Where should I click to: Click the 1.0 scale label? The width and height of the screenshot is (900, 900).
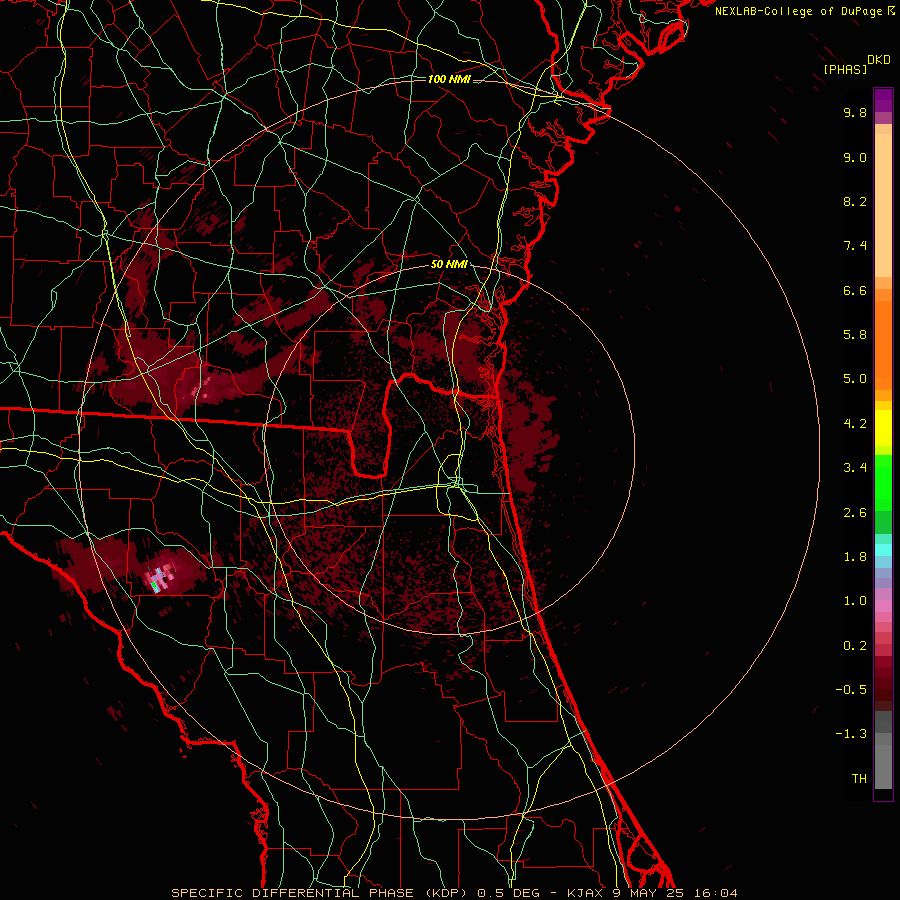pyautogui.click(x=855, y=601)
